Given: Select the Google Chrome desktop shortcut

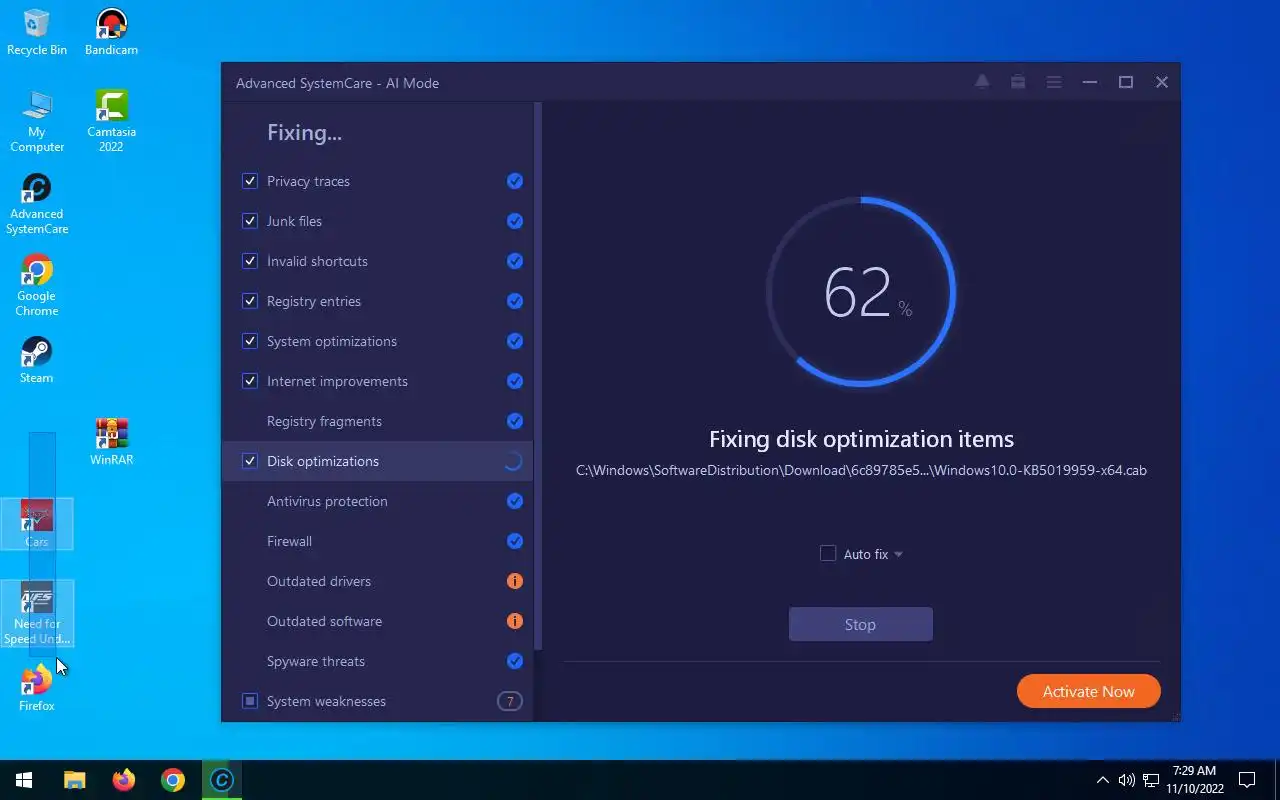Looking at the screenshot, I should (37, 286).
